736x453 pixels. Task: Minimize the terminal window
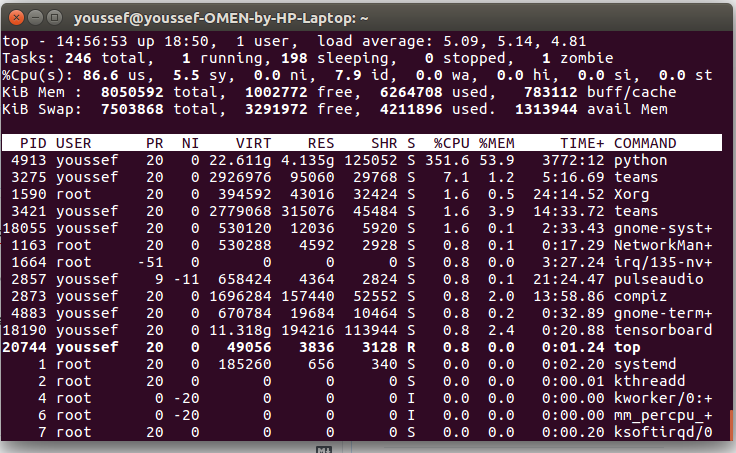36,18
